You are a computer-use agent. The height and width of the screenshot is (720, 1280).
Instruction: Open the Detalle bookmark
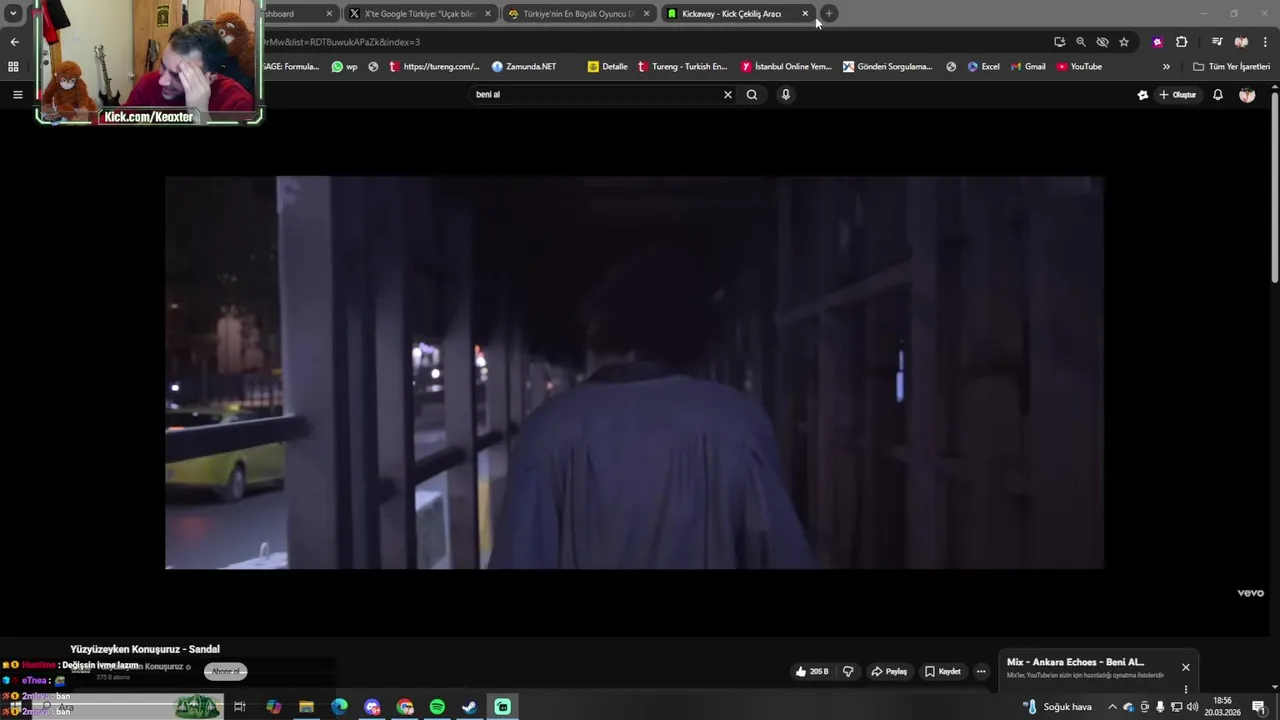click(x=608, y=67)
